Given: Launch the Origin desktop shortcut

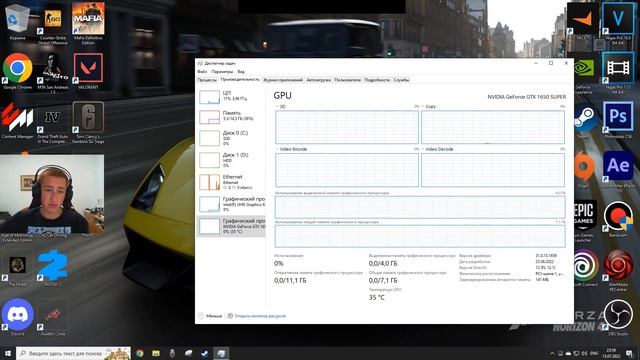Looking at the screenshot, I should (584, 169).
